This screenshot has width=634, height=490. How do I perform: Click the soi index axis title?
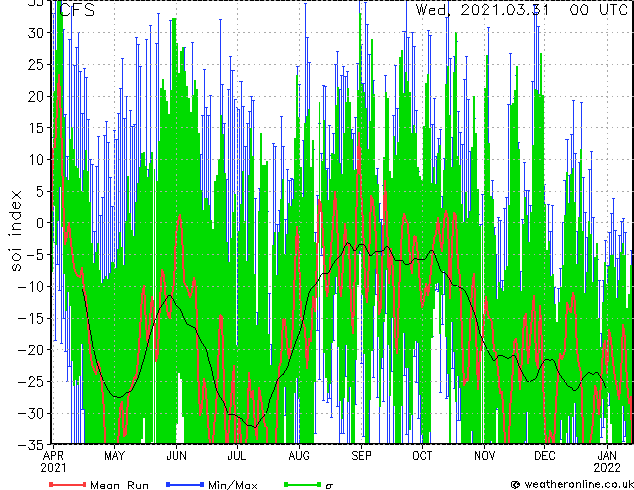[16, 231]
